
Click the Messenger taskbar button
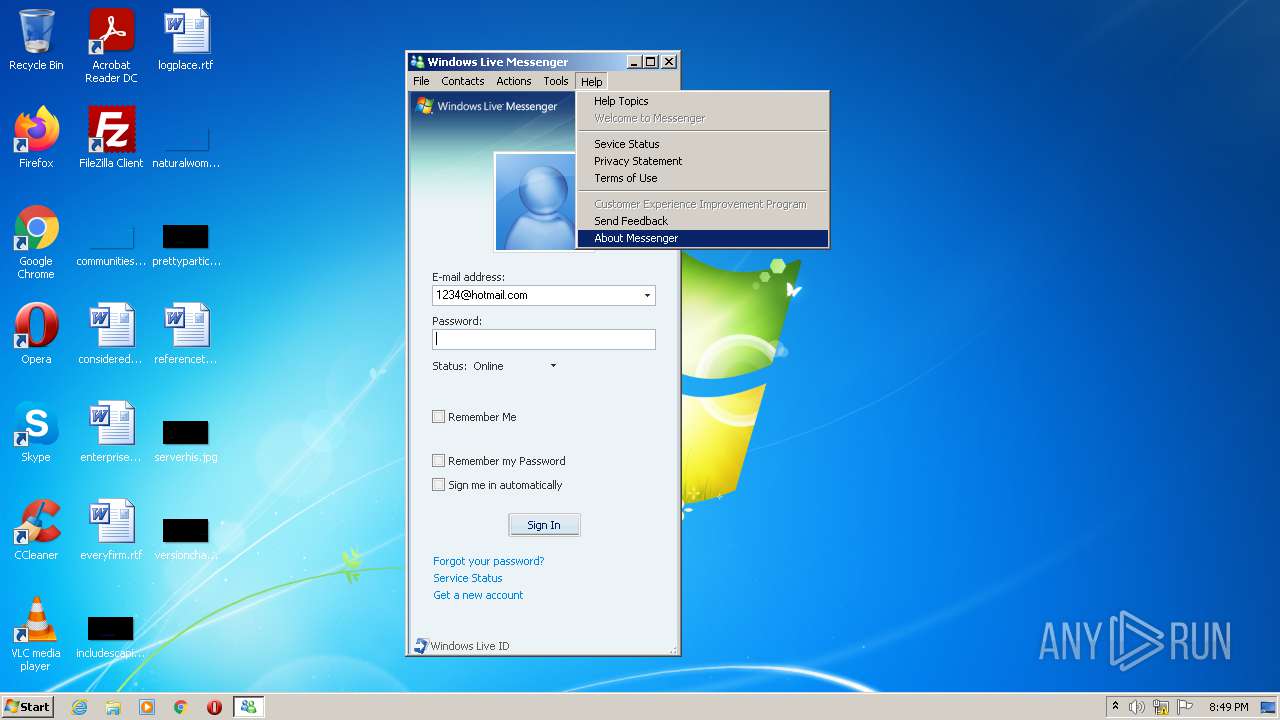248,707
